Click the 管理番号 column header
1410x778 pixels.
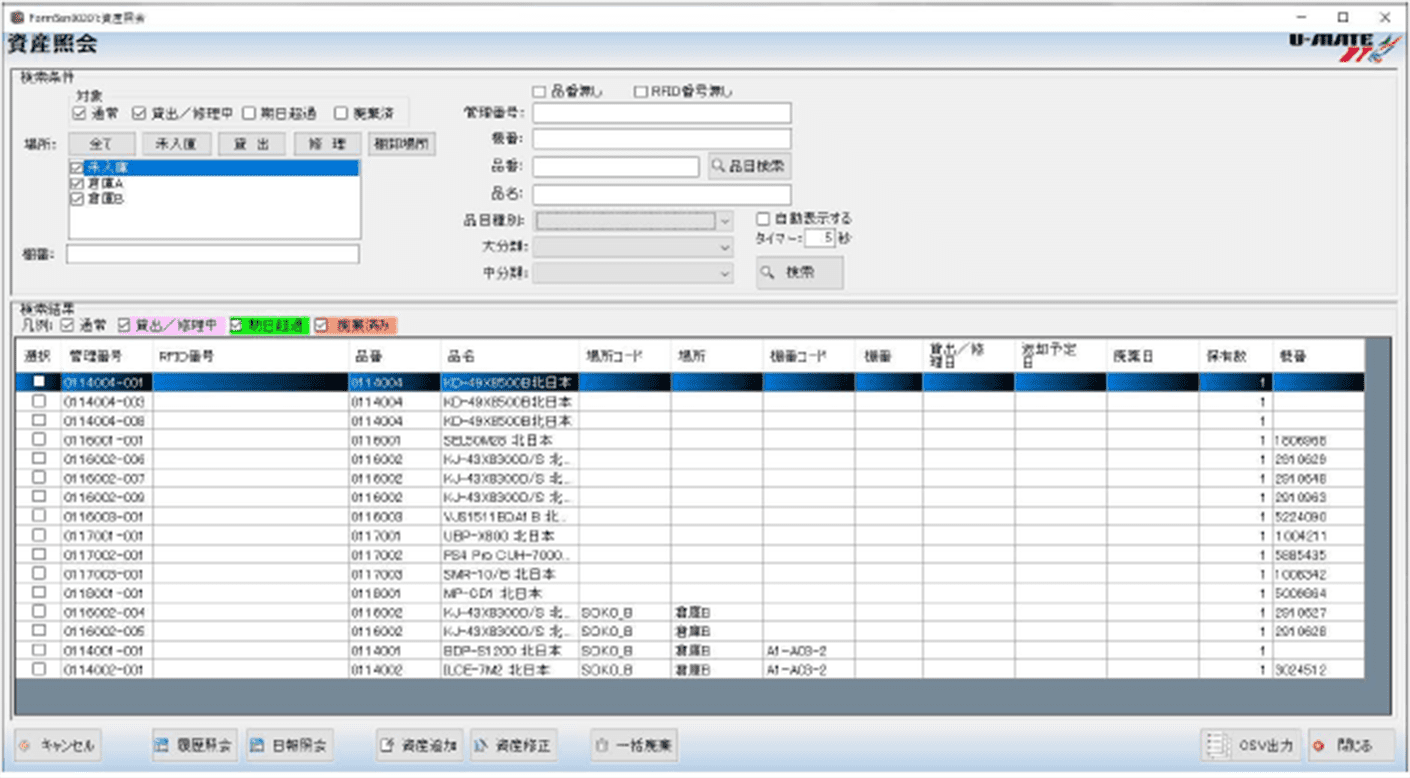[x=106, y=355]
